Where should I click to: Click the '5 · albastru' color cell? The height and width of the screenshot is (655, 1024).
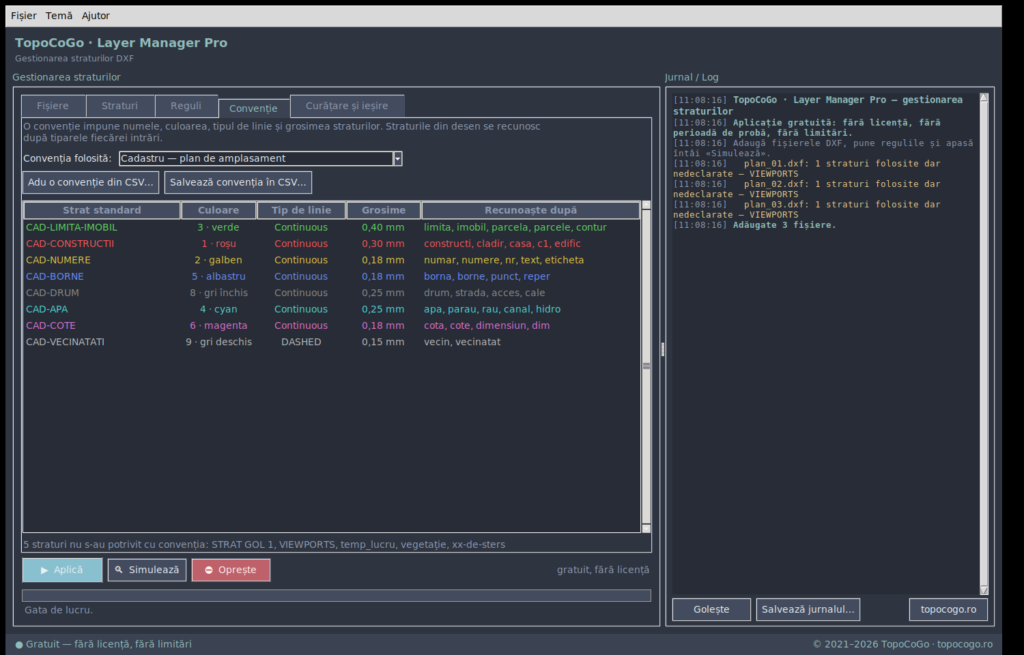[218, 276]
